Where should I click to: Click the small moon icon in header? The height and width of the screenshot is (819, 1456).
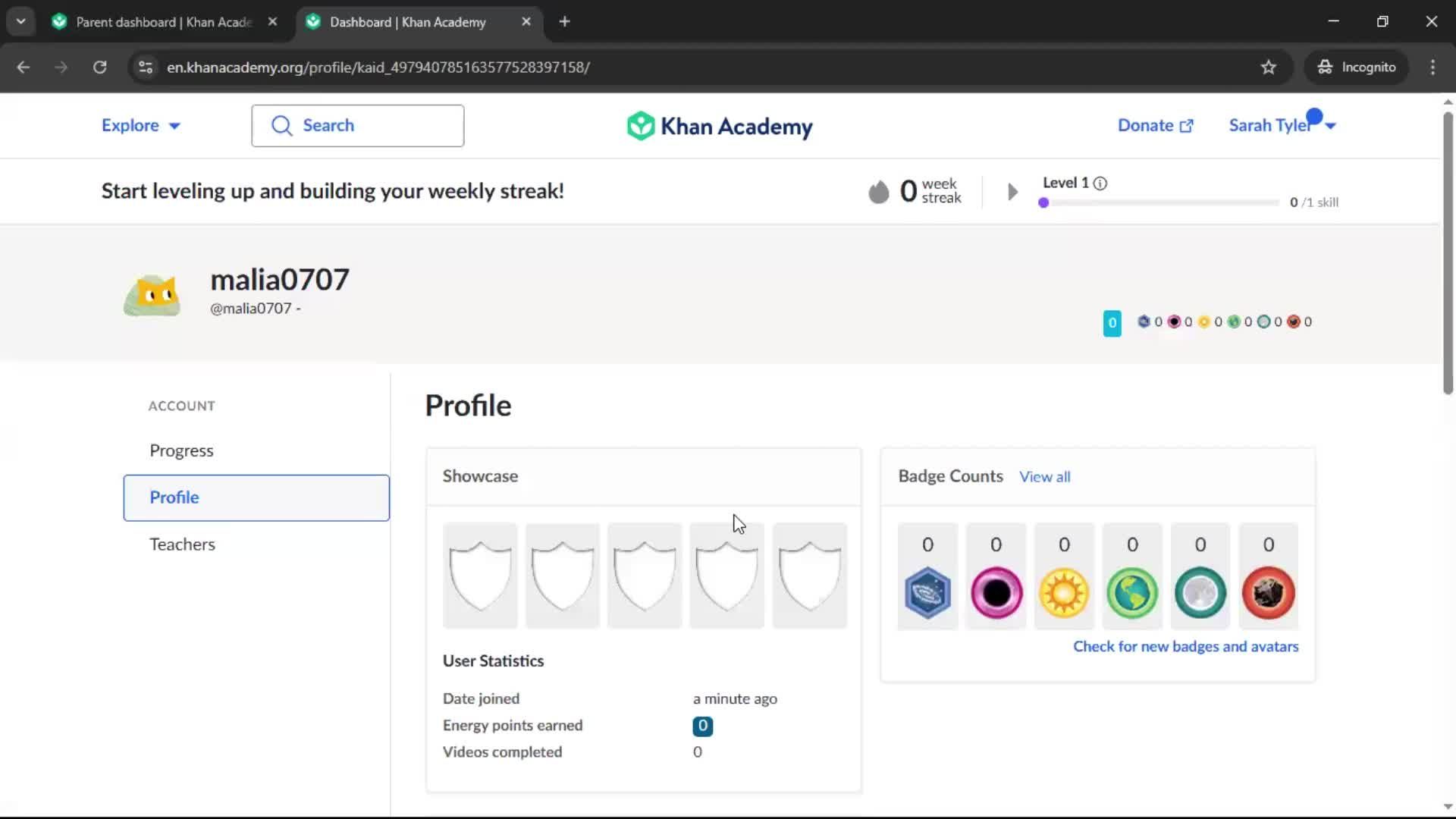(x=1263, y=322)
